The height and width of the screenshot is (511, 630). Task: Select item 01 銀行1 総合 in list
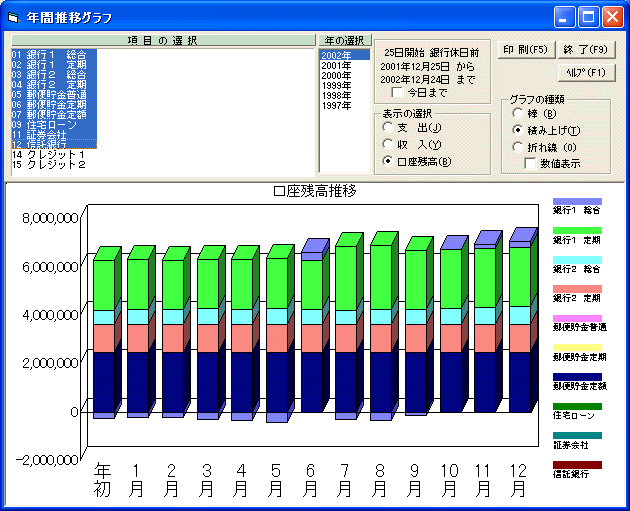(x=50, y=54)
